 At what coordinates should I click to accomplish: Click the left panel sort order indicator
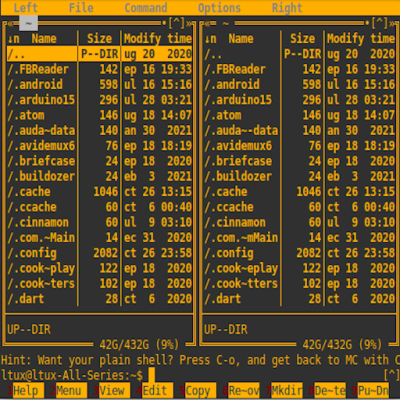point(13,39)
